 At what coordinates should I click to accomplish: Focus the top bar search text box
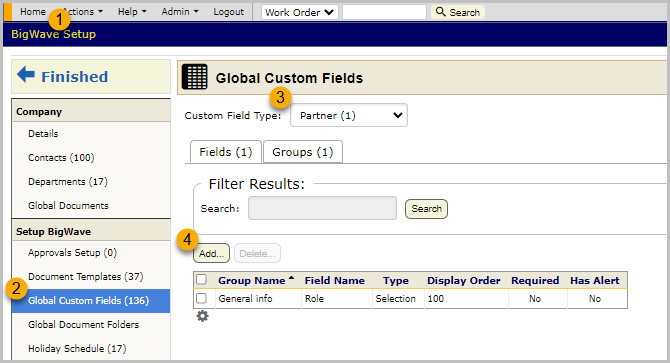[x=385, y=12]
